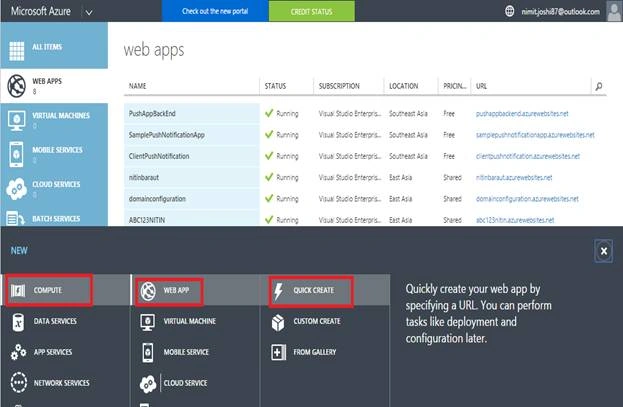
Task: Choose Cloud Service in compute submenu
Action: 185,383
